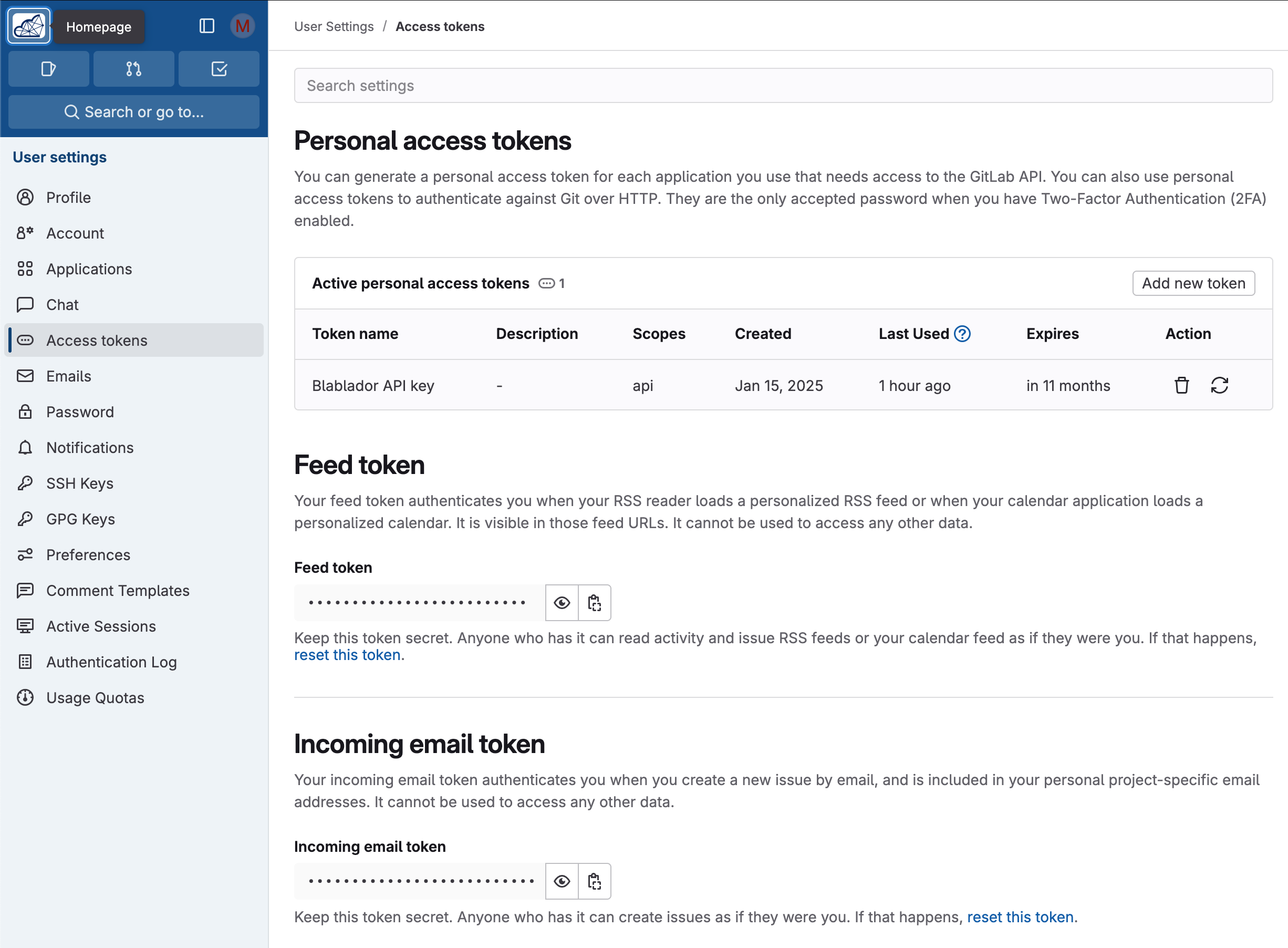Open the merge requests icon
The width and height of the screenshot is (1288, 948).
point(133,69)
